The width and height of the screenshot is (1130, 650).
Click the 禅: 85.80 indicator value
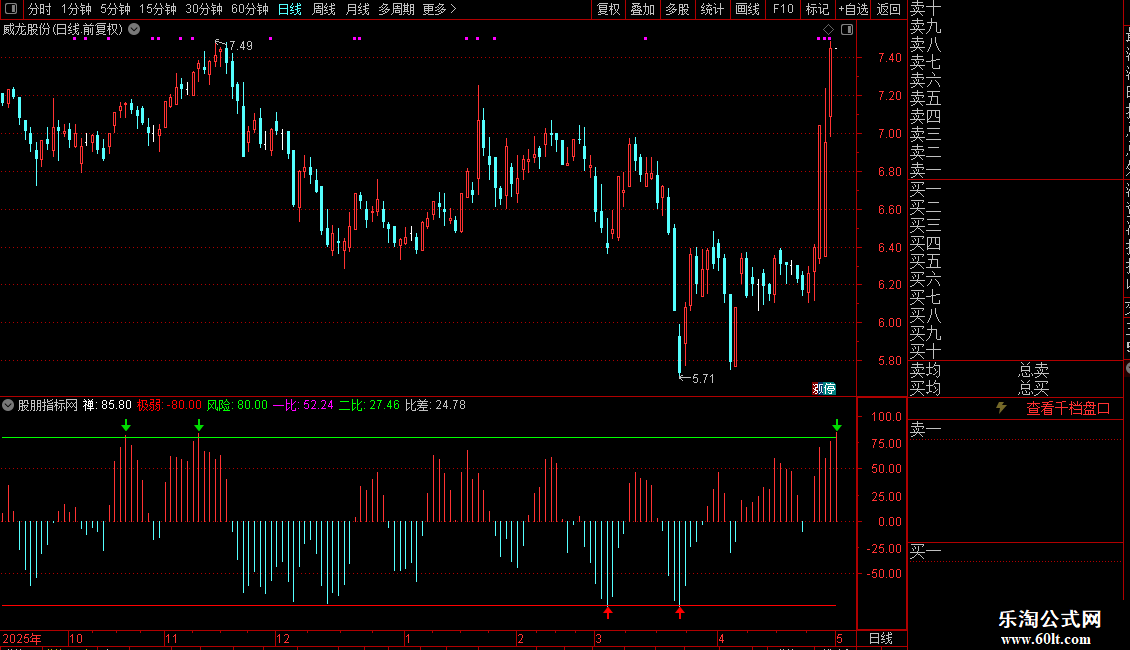point(107,405)
